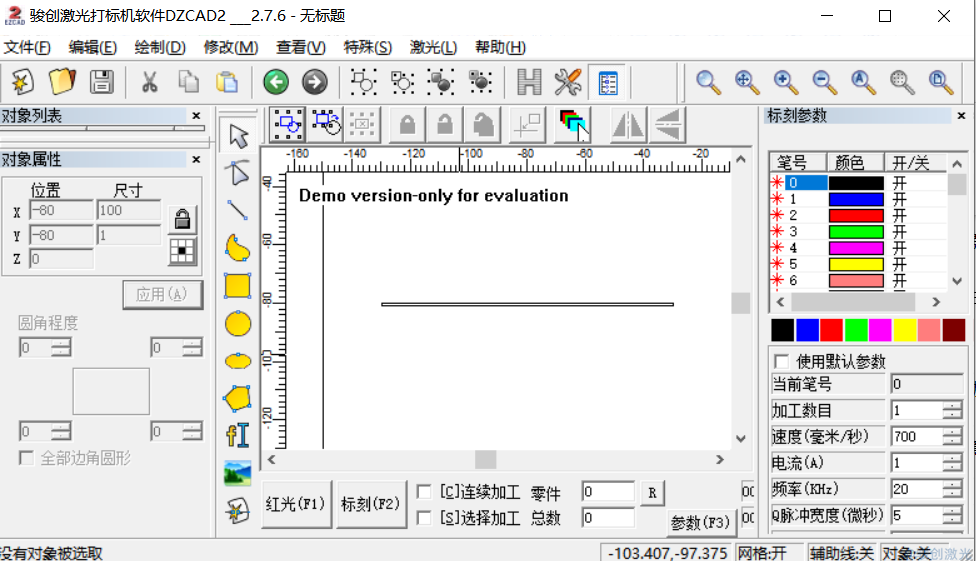Select the node edit tool
Image resolution: width=976 pixels, height=561 pixels.
[238, 173]
